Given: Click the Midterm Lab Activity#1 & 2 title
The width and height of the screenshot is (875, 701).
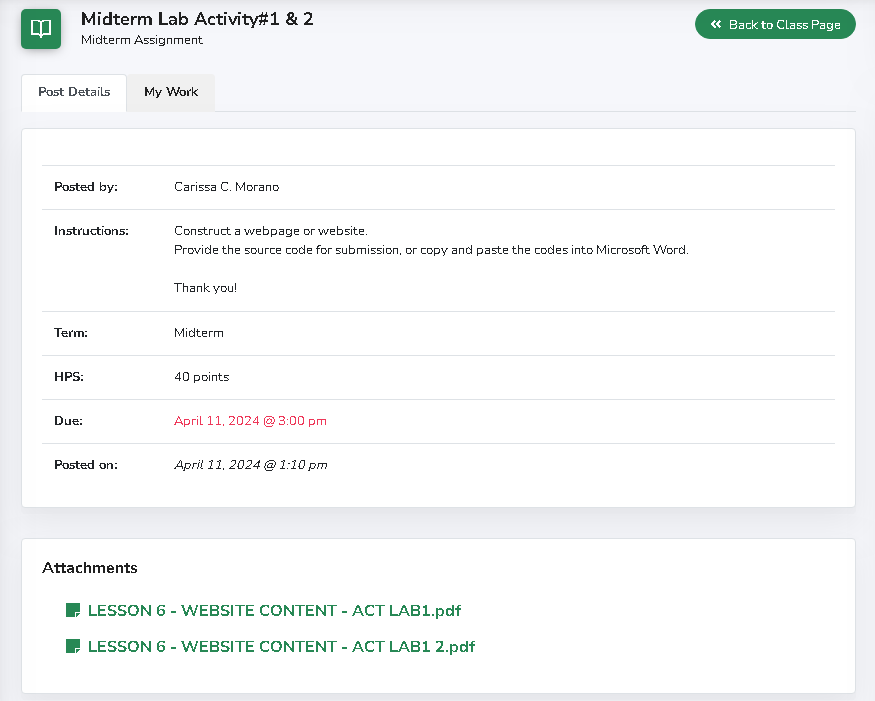Looking at the screenshot, I should tap(197, 19).
